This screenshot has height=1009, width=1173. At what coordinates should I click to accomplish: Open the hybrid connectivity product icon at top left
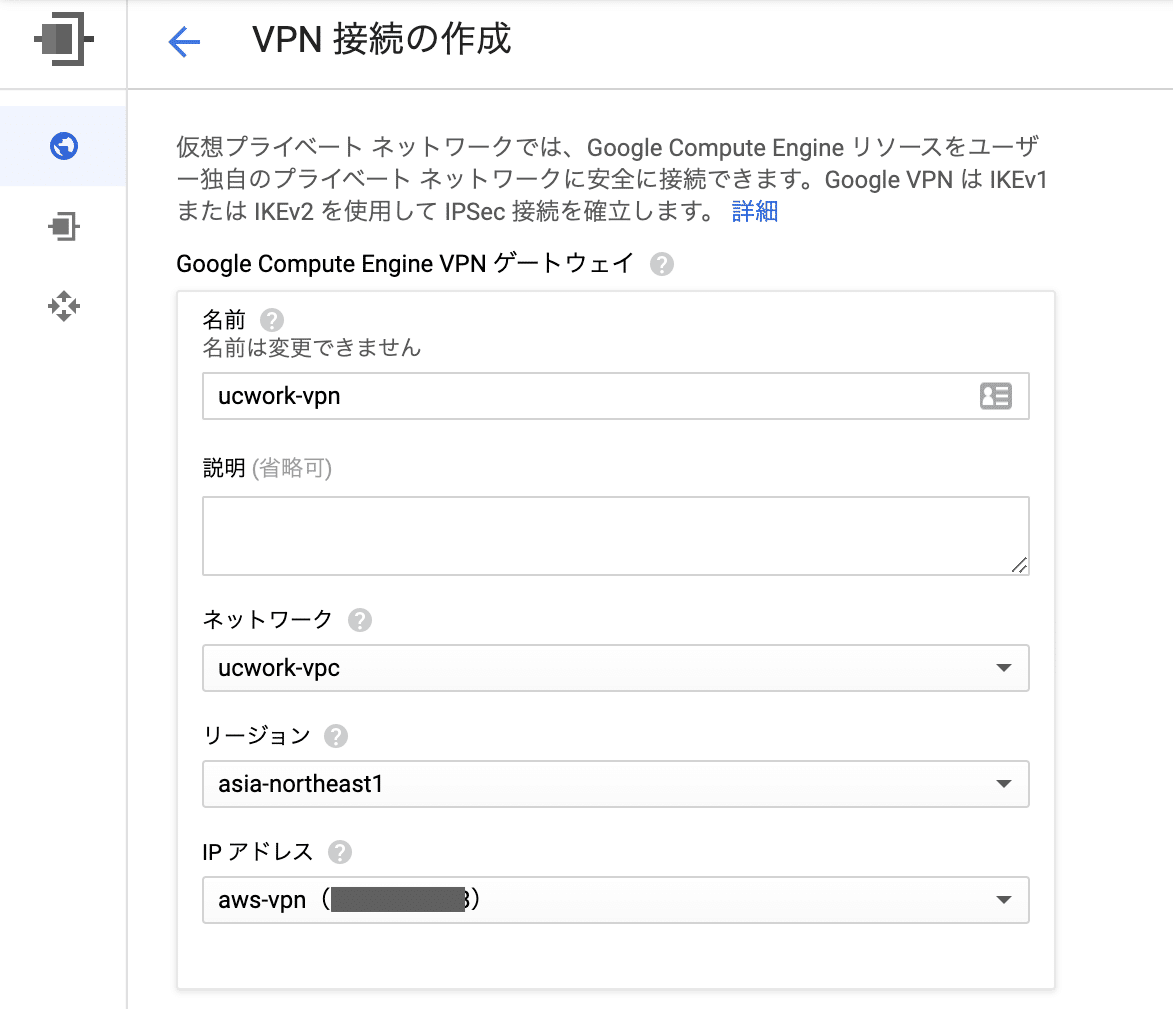pos(63,42)
